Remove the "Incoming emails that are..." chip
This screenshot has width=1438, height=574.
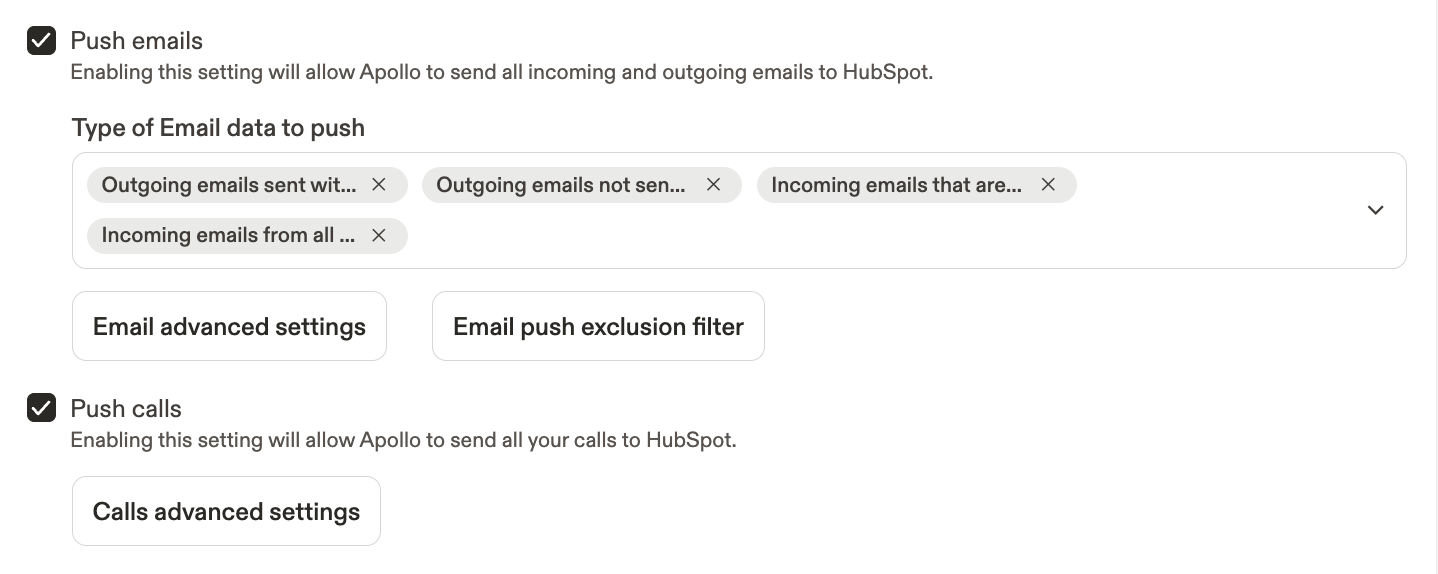pyautogui.click(x=1048, y=185)
